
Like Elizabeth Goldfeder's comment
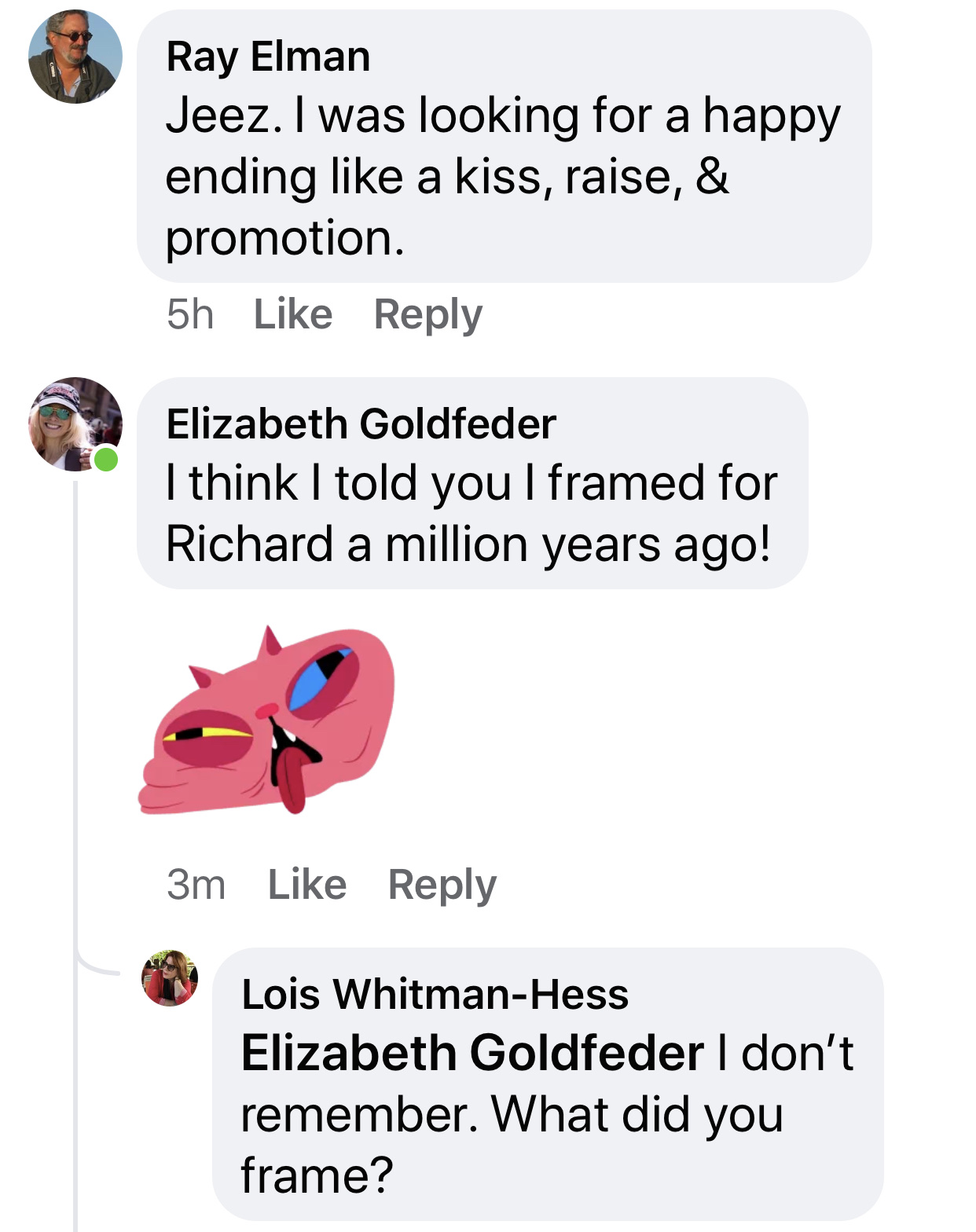point(307,885)
